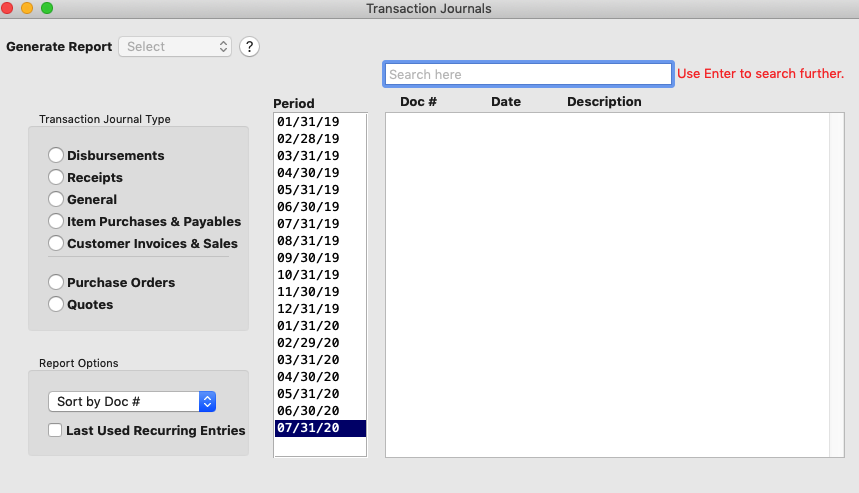Select period 12/31/19
Viewport: 859px width, 493px height.
point(320,308)
